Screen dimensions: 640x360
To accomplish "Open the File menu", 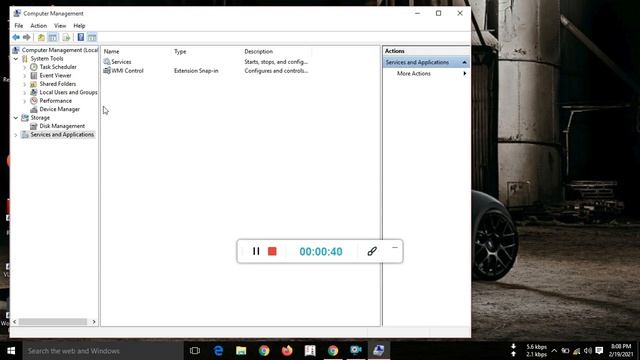I will coord(19,26).
